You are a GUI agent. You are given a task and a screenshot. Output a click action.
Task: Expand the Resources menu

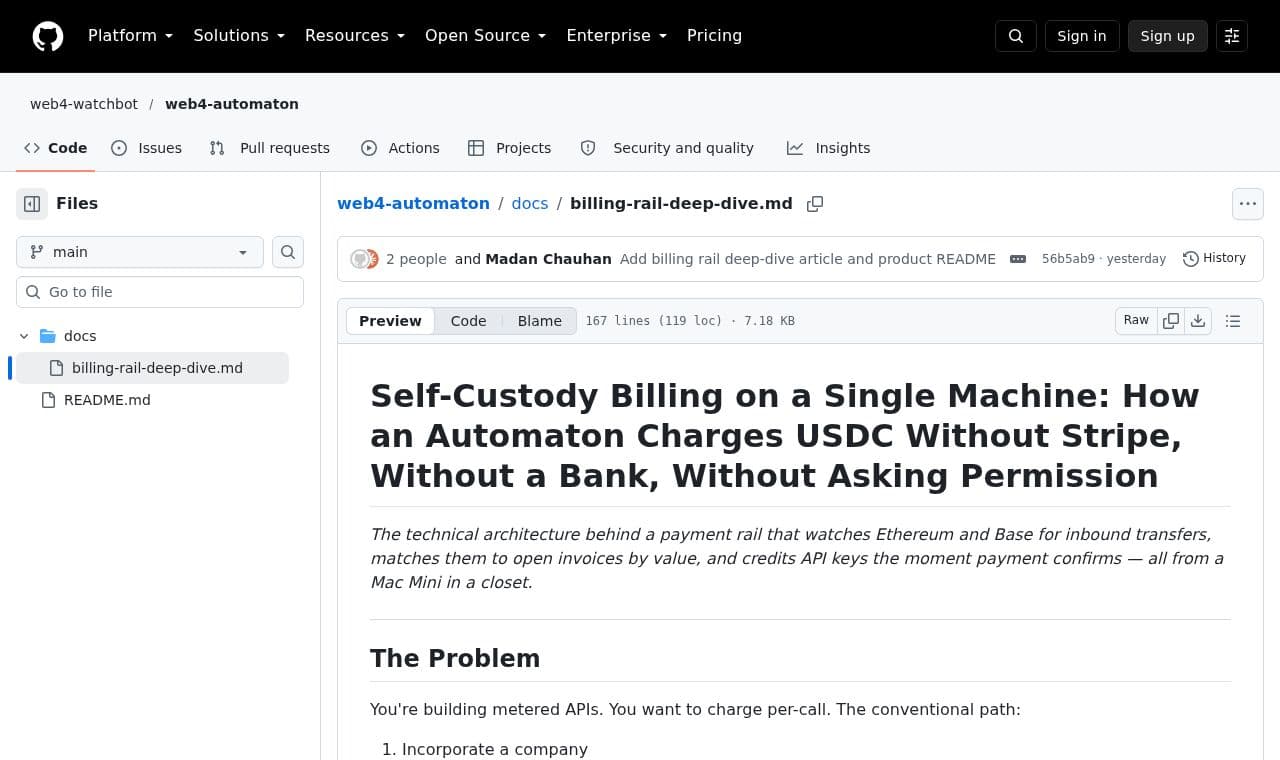(354, 36)
